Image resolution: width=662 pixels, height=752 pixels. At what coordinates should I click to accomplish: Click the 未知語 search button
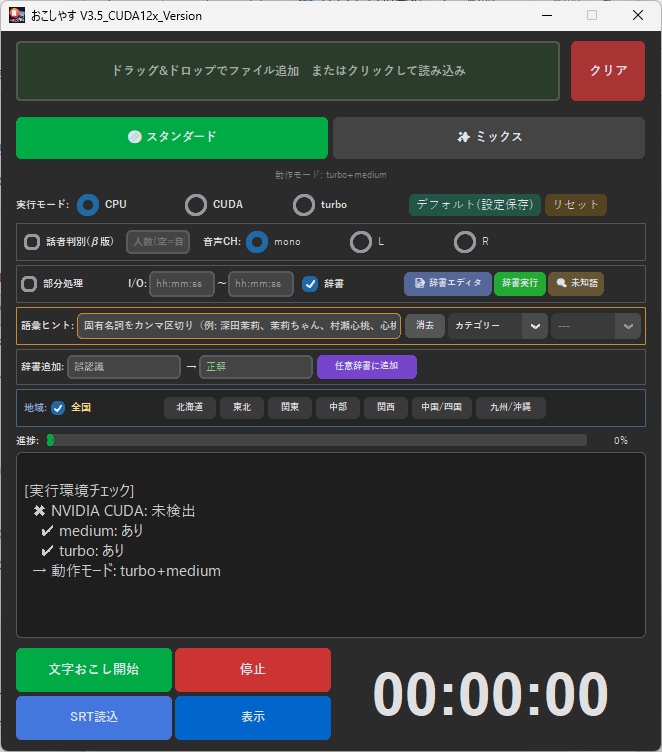tap(576, 283)
